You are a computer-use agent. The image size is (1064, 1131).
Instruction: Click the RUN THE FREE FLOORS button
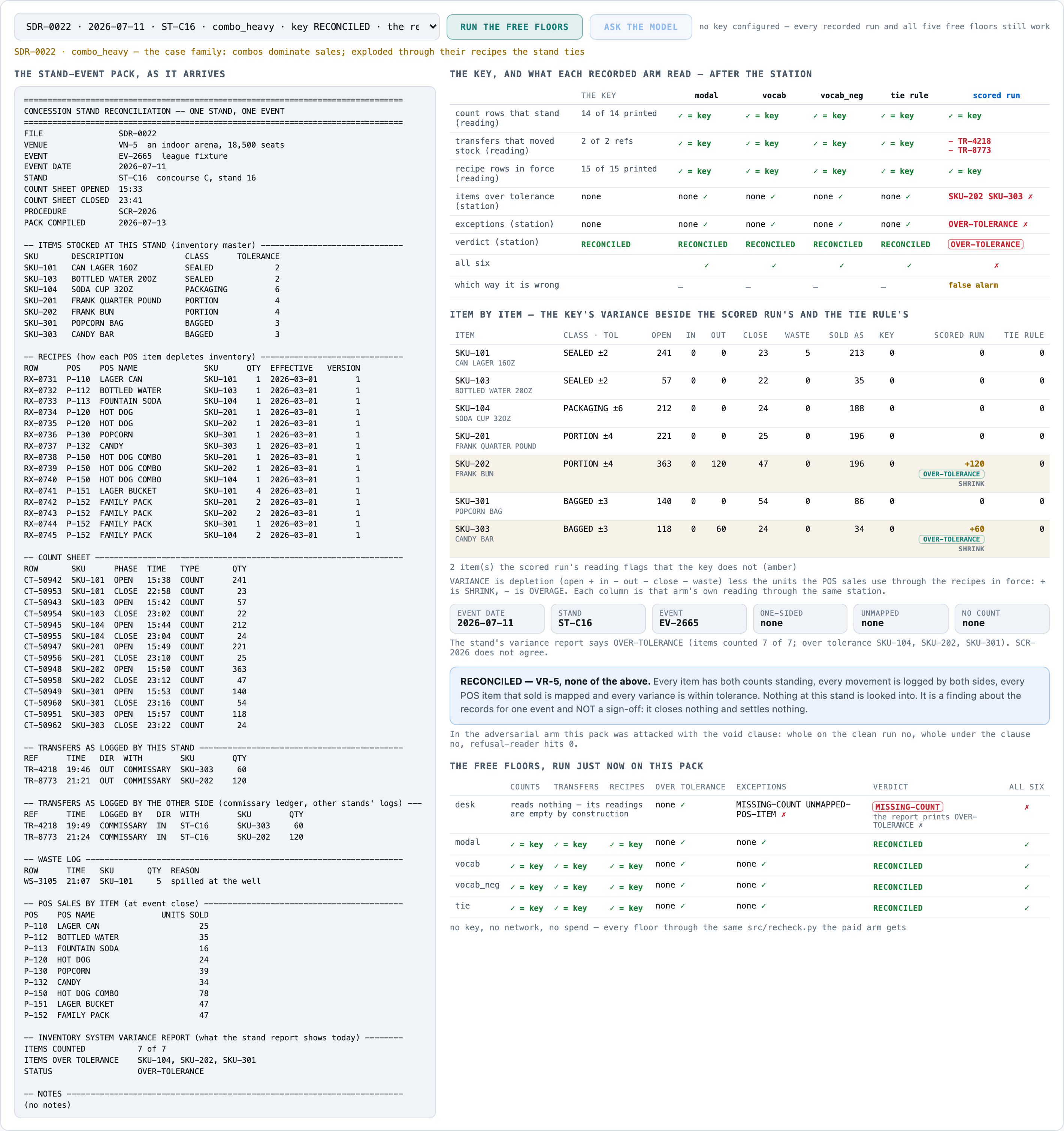point(514,27)
